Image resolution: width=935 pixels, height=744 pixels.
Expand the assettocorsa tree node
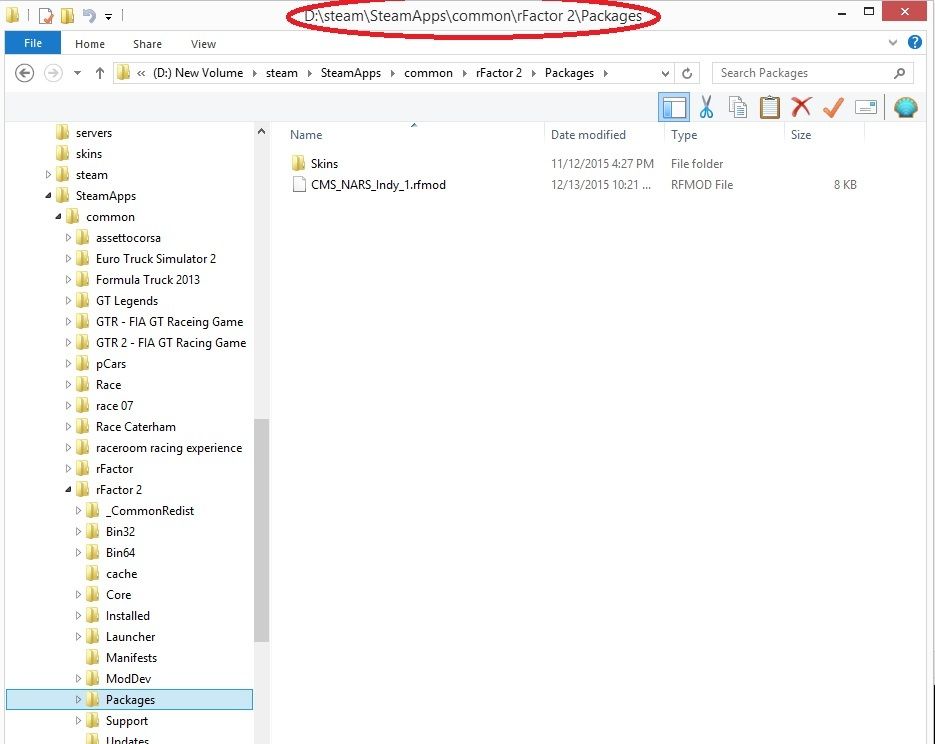[x=69, y=237]
